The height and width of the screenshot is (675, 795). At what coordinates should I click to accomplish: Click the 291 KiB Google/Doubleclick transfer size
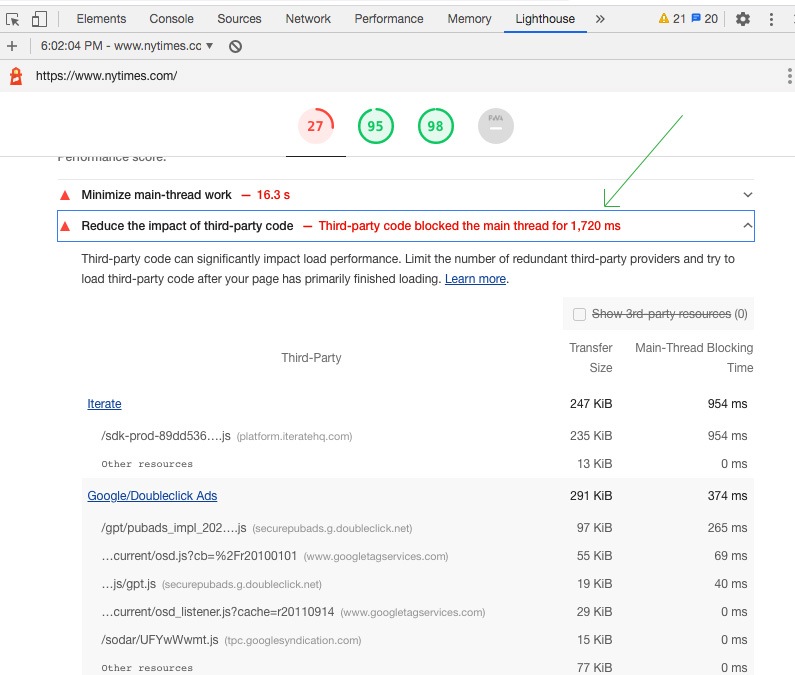pos(591,495)
